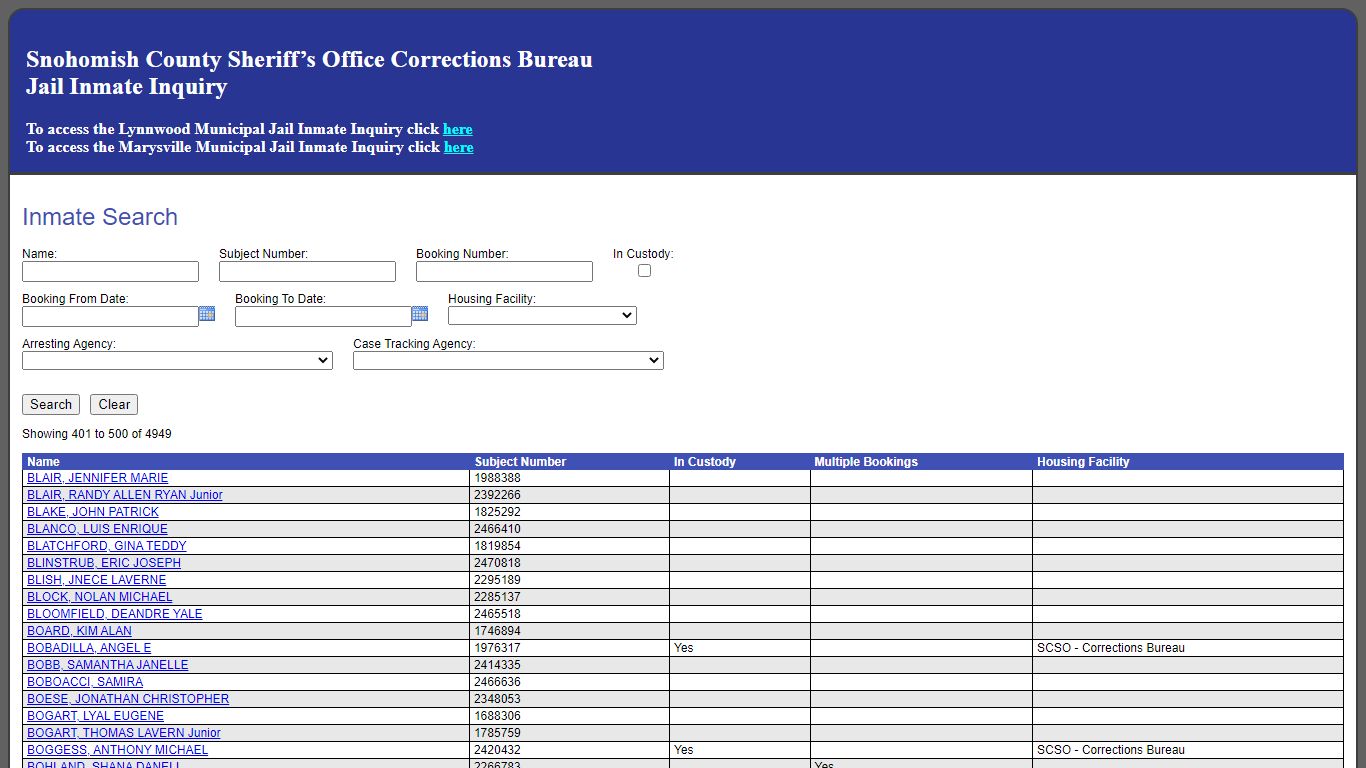Select subject number 2465518 cell
The height and width of the screenshot is (768, 1366).
tap(570, 614)
